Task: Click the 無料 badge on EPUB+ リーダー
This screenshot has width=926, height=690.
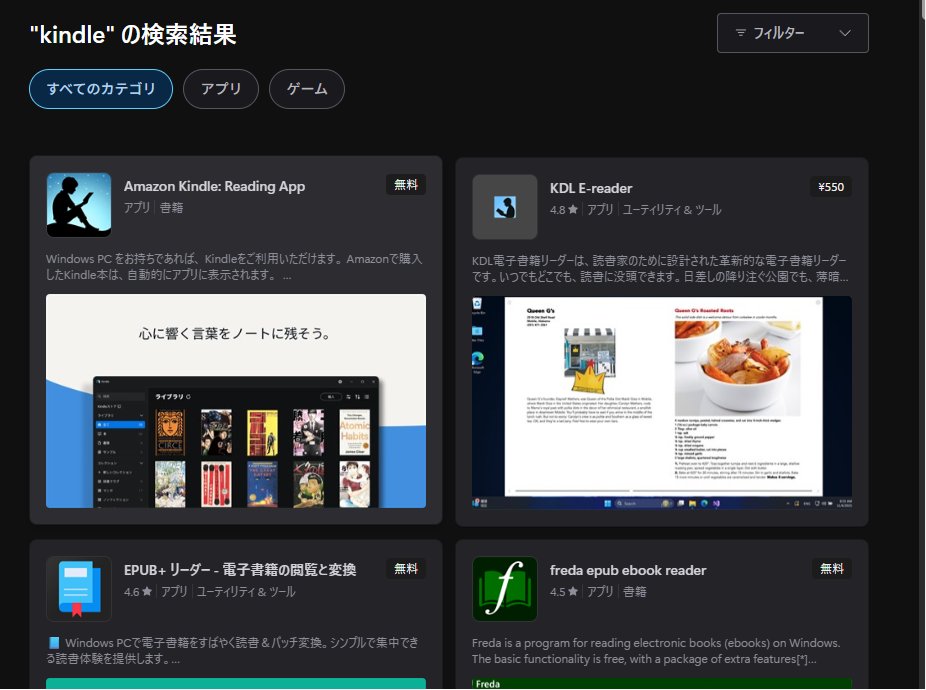Action: point(406,569)
